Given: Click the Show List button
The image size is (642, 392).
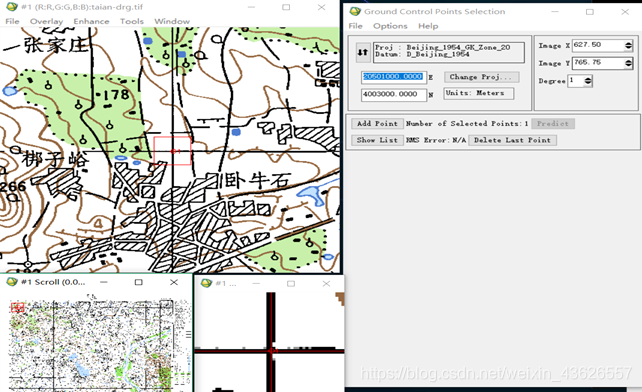Looking at the screenshot, I should (x=377, y=140).
